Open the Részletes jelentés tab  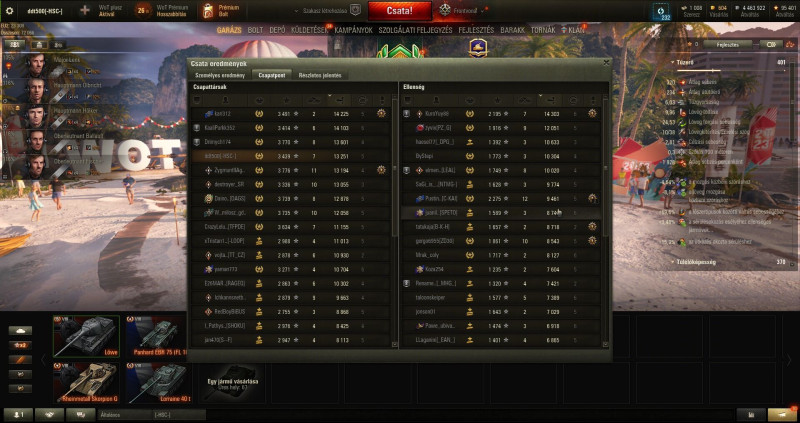tap(320, 75)
